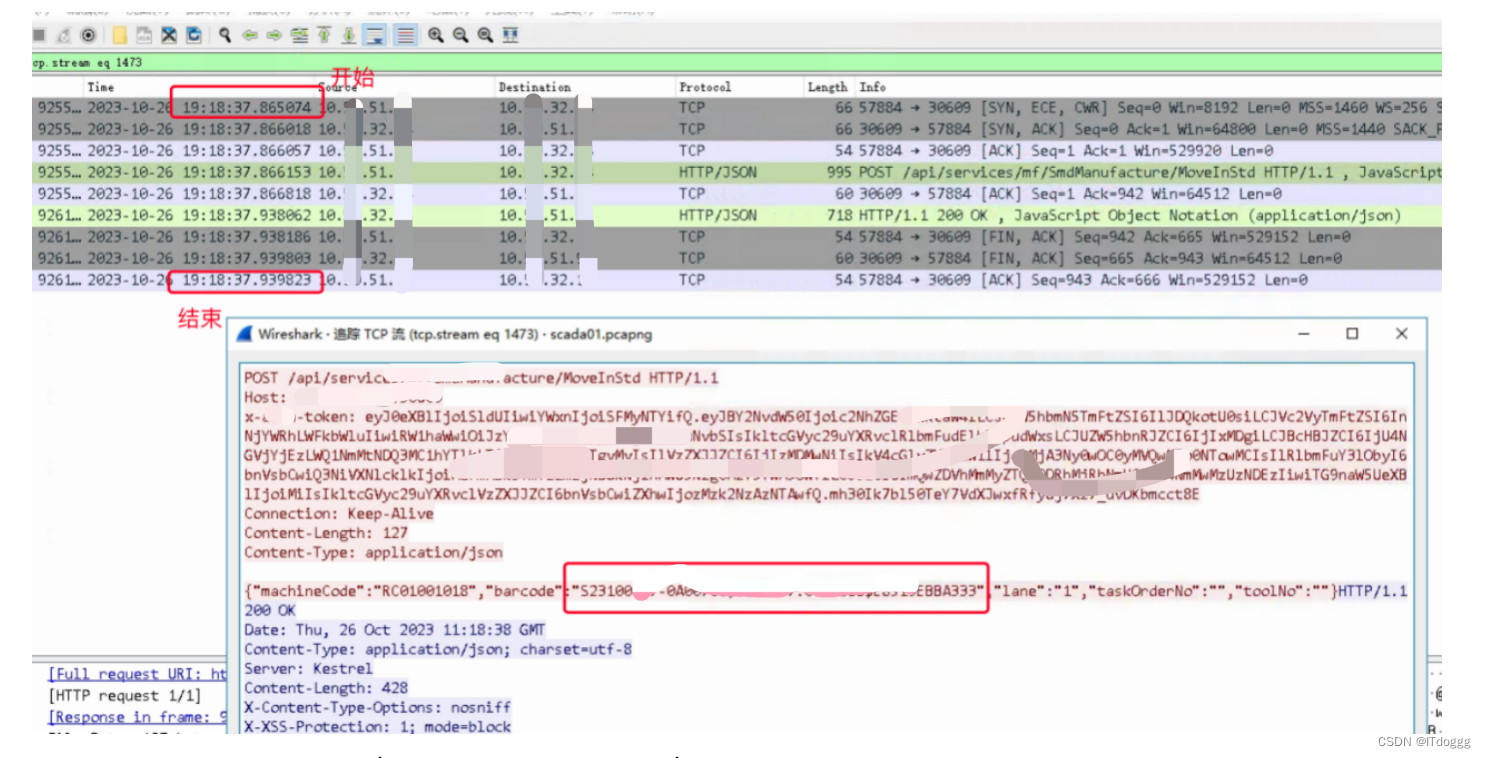Select the ACK Seq=1 Ack=1 Win=529920 row
Image resolution: width=1486 pixels, height=758 pixels.
click(736, 150)
